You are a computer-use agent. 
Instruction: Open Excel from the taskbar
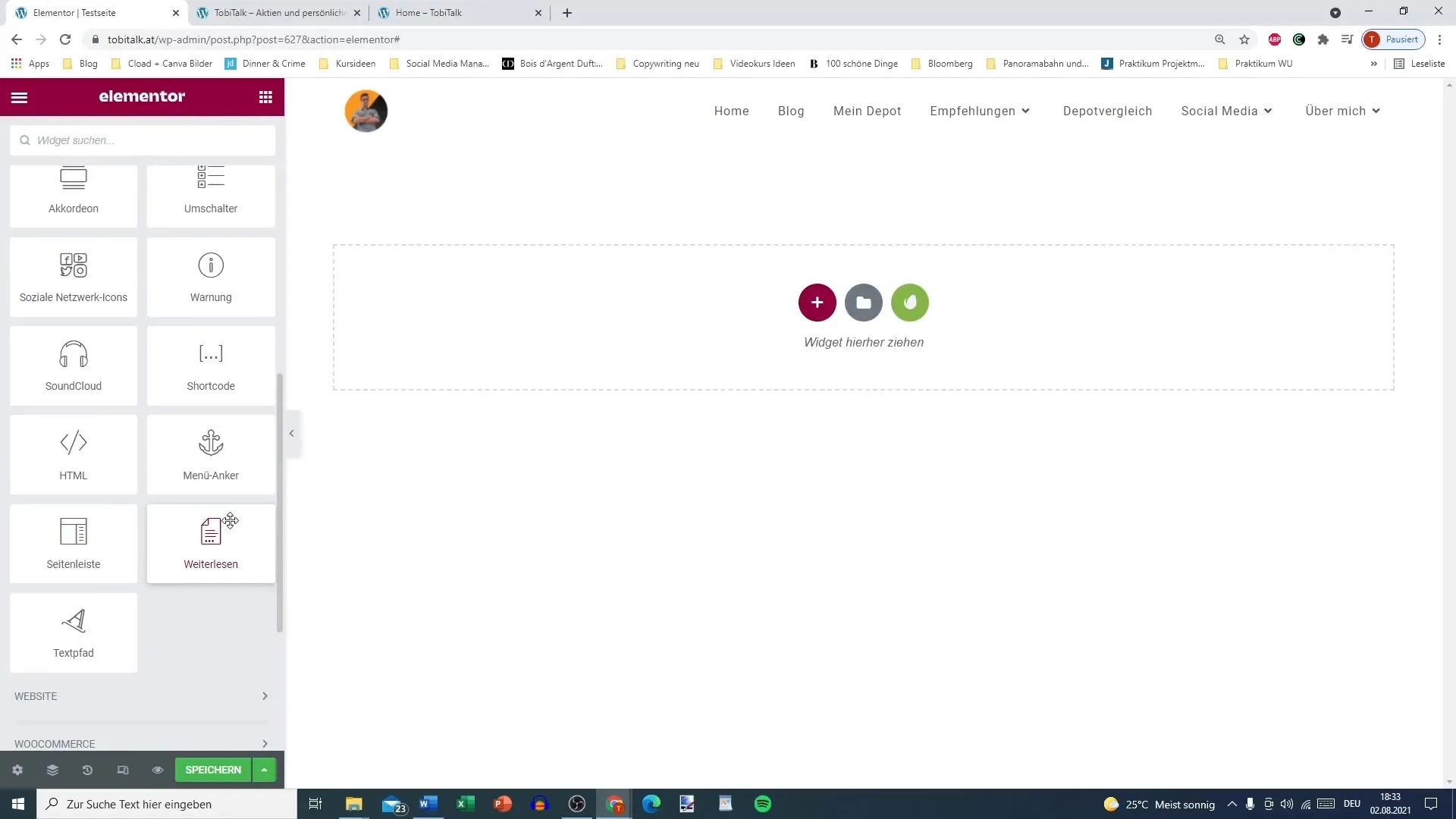pyautogui.click(x=465, y=804)
